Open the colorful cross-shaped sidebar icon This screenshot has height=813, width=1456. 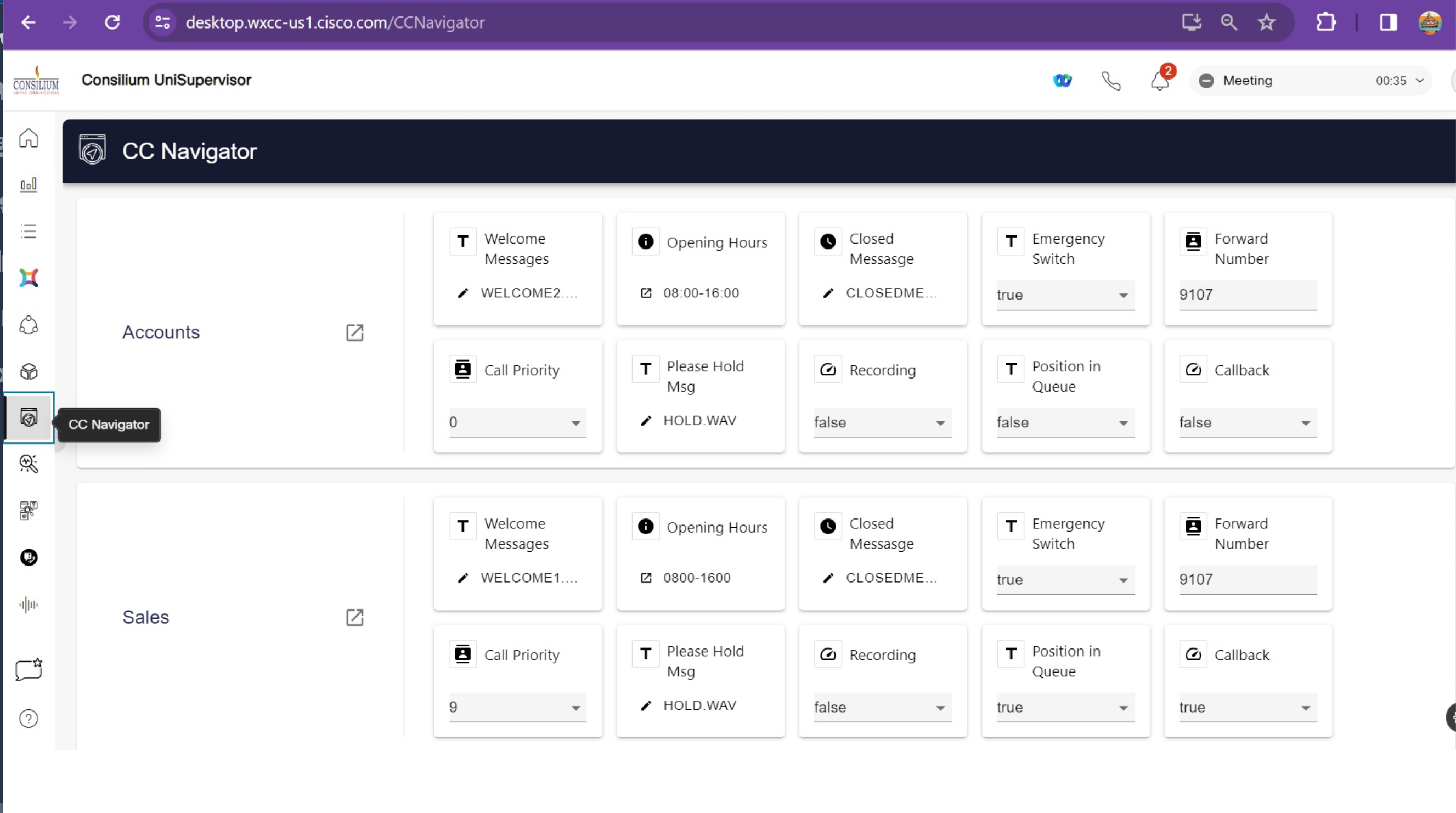[29, 278]
